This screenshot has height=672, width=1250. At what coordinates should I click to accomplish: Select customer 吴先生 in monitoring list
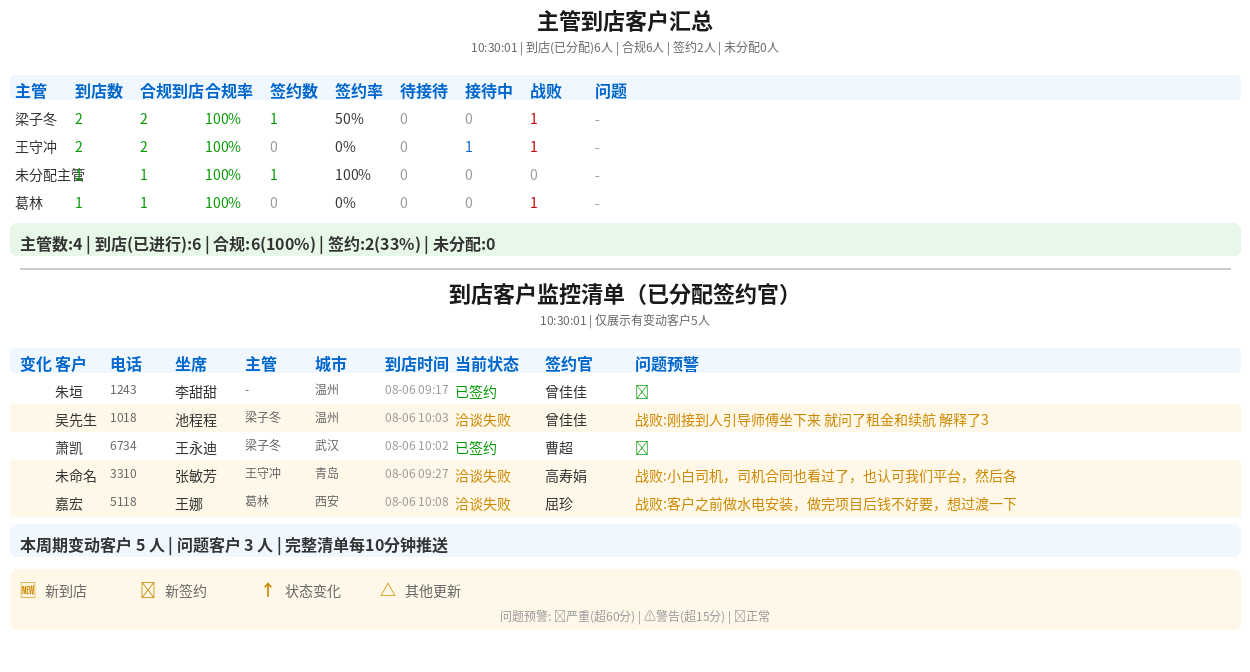76,420
